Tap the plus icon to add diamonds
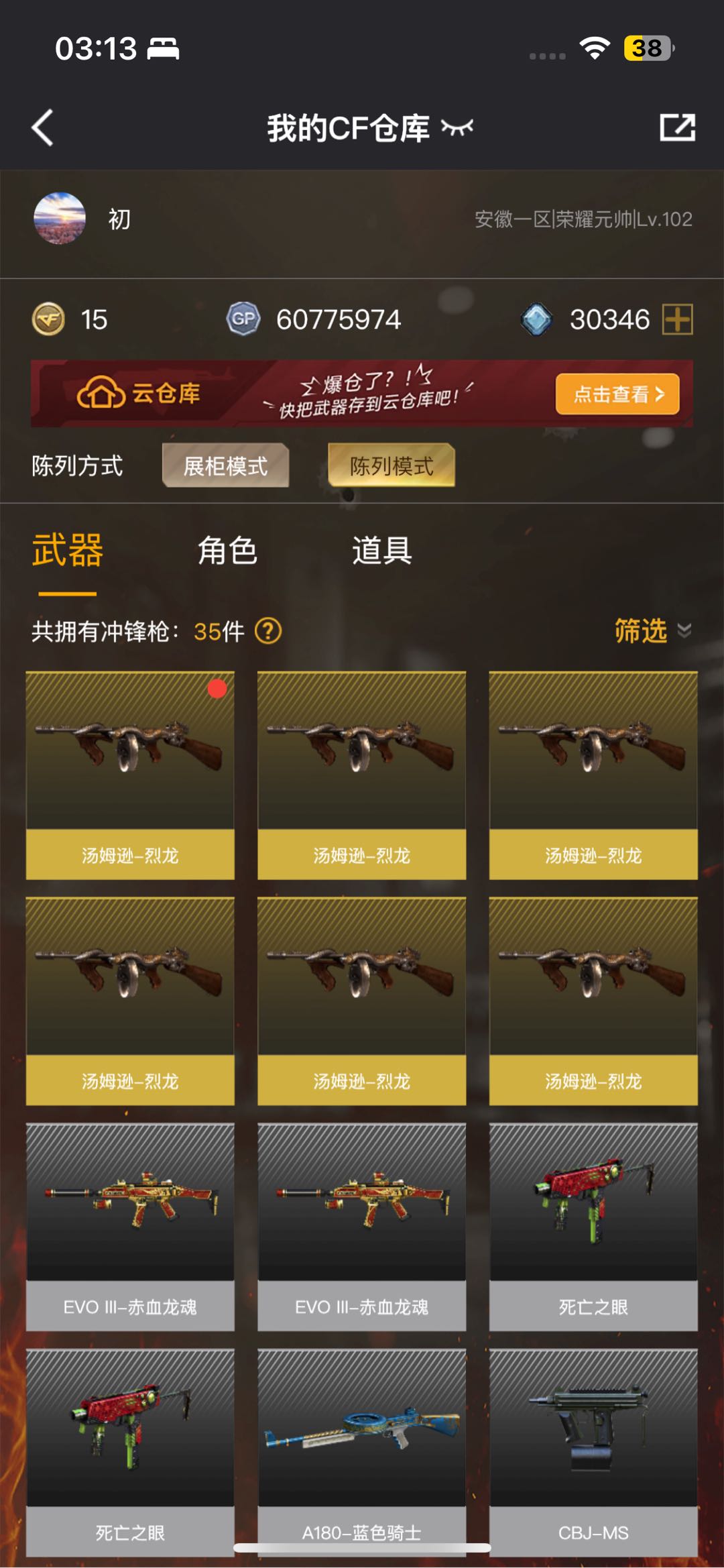This screenshot has width=724, height=1568. pyautogui.click(x=677, y=319)
